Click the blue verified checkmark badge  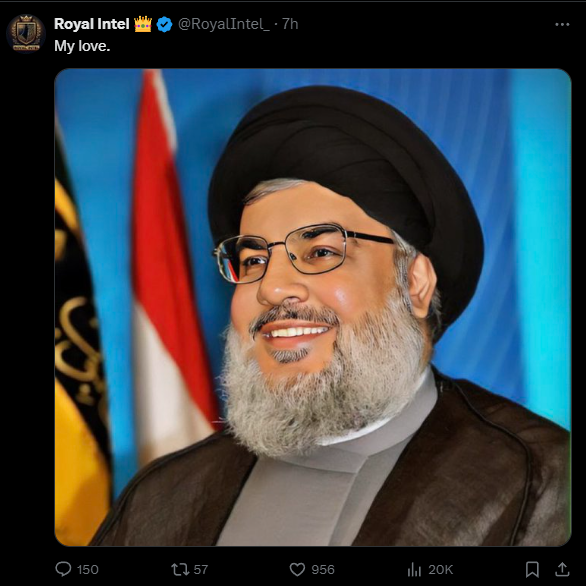point(164,24)
